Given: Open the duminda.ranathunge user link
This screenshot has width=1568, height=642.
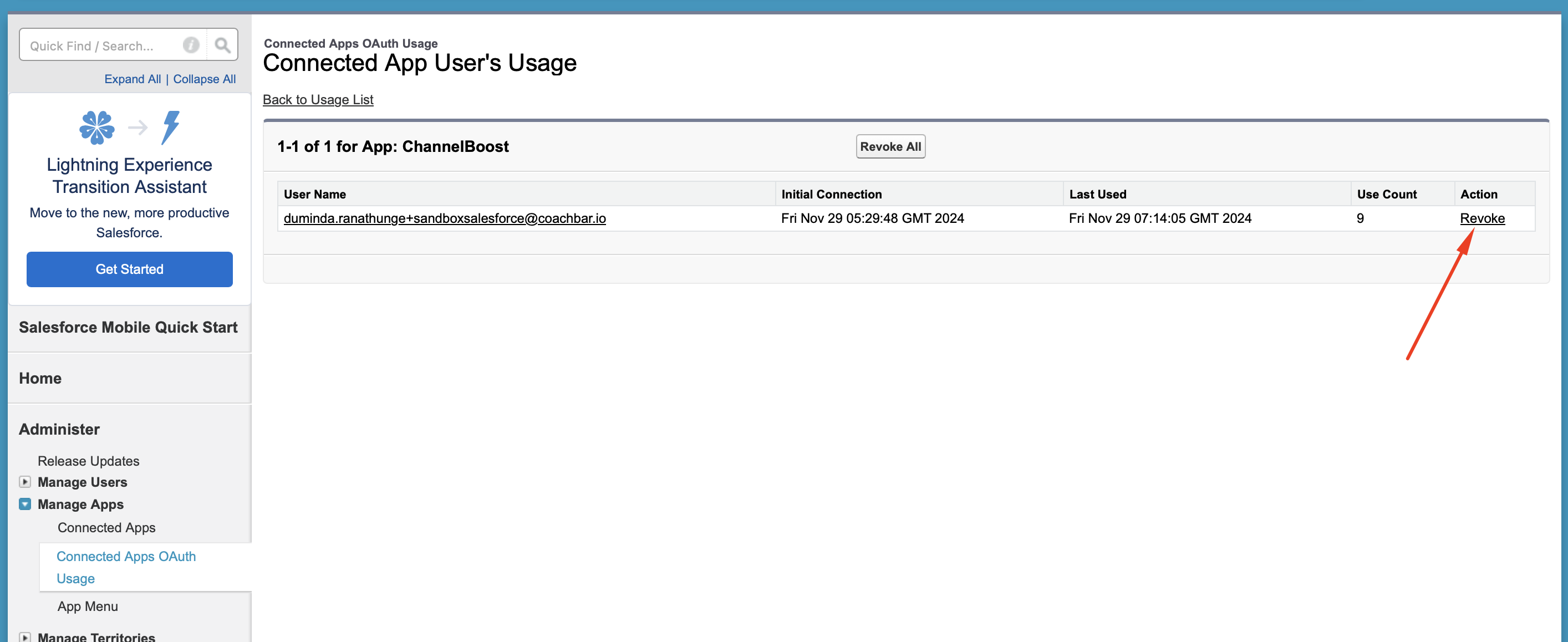Looking at the screenshot, I should coord(444,218).
